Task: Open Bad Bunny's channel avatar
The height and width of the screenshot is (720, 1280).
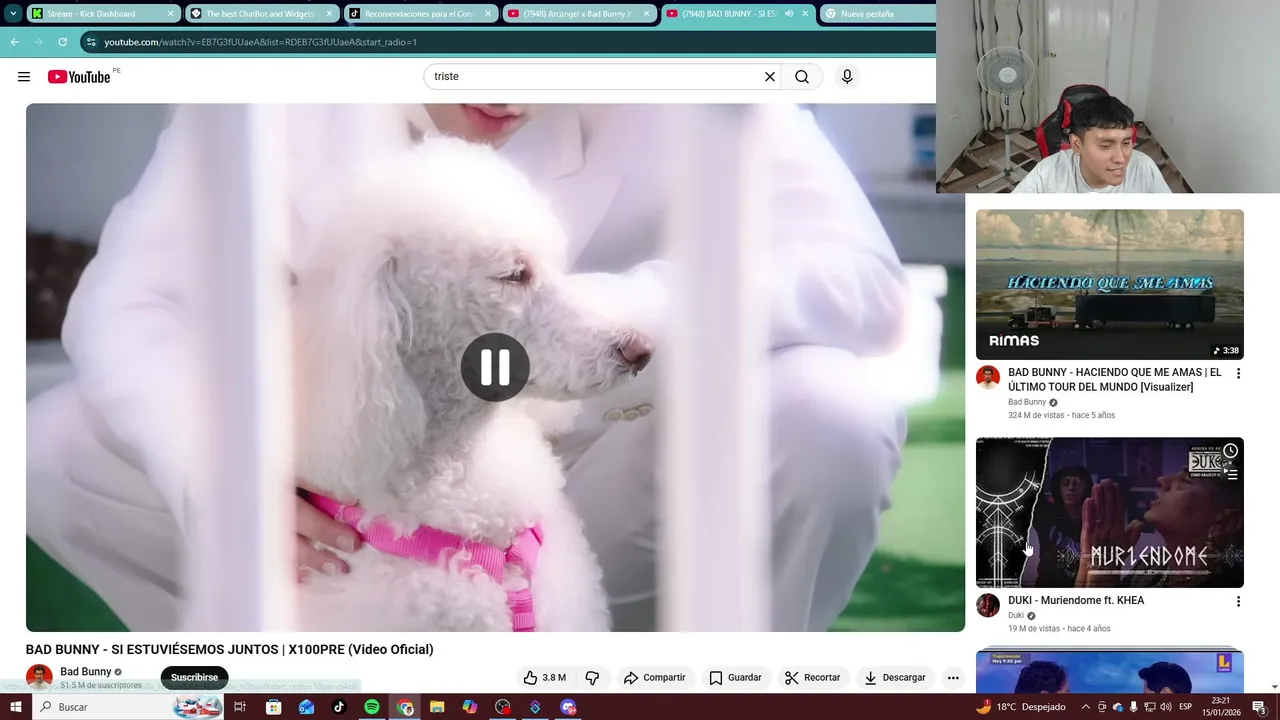Action: pos(39,677)
